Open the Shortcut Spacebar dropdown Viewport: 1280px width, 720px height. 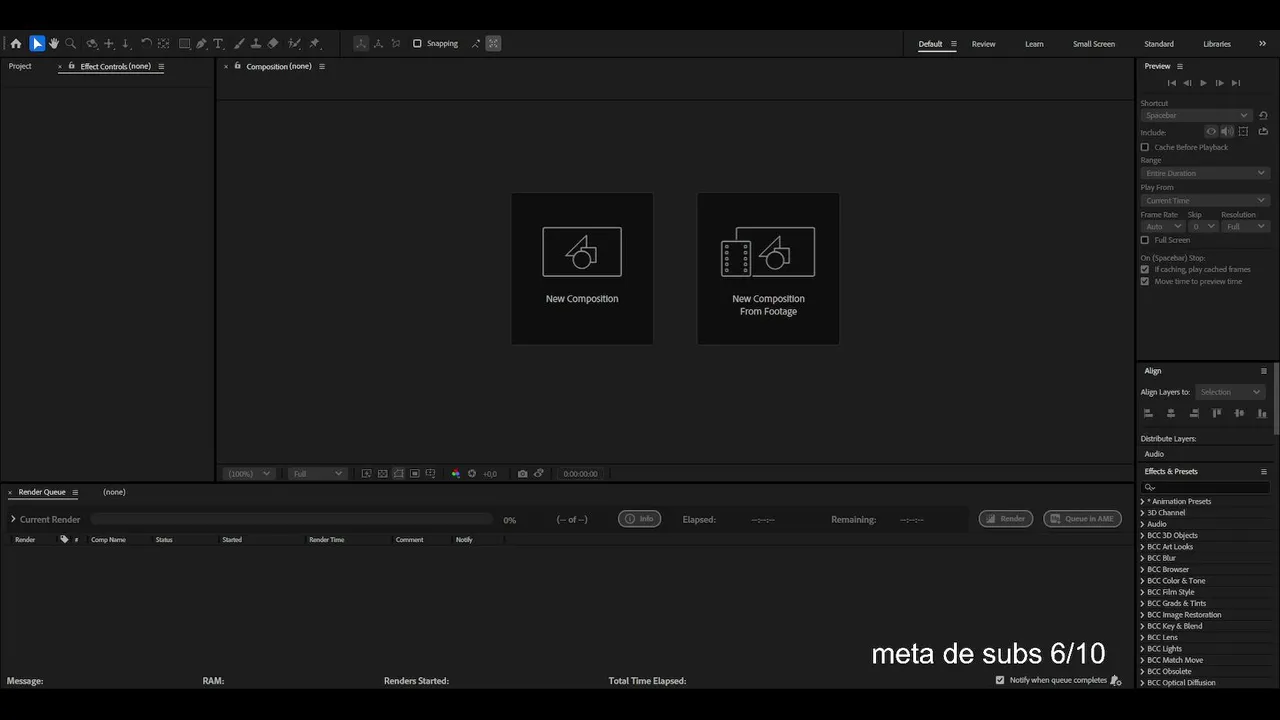tap(1196, 115)
